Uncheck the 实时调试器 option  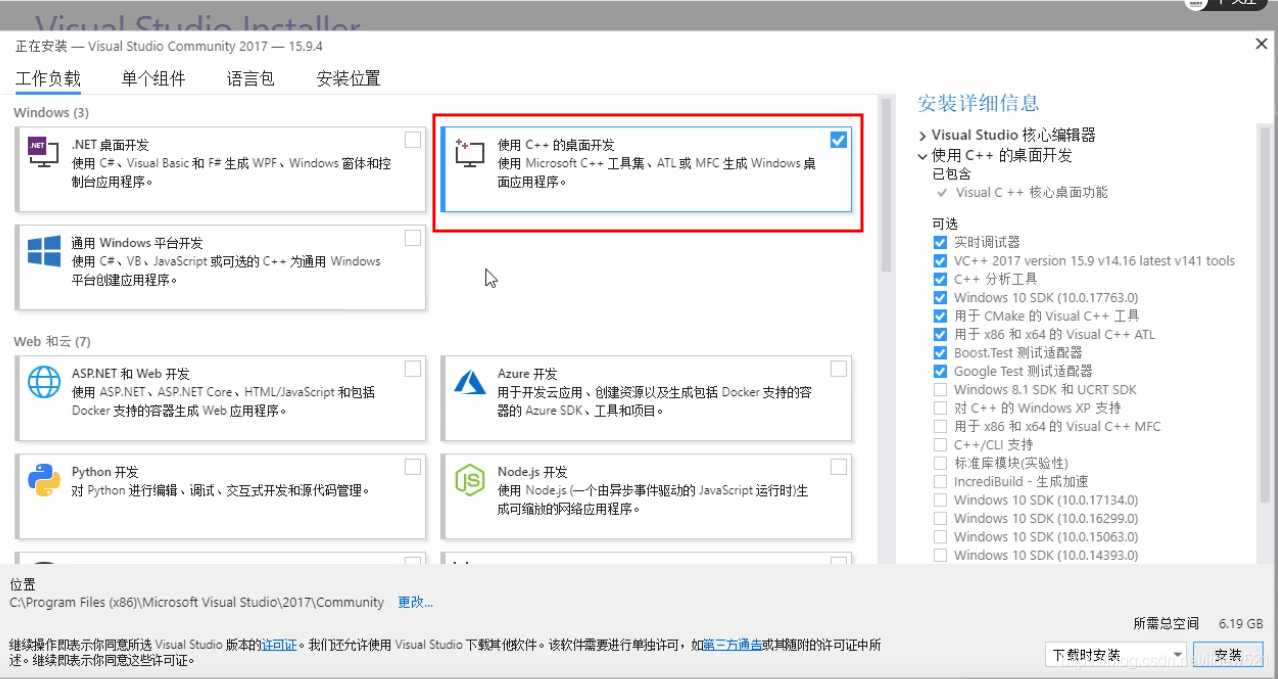pos(940,242)
